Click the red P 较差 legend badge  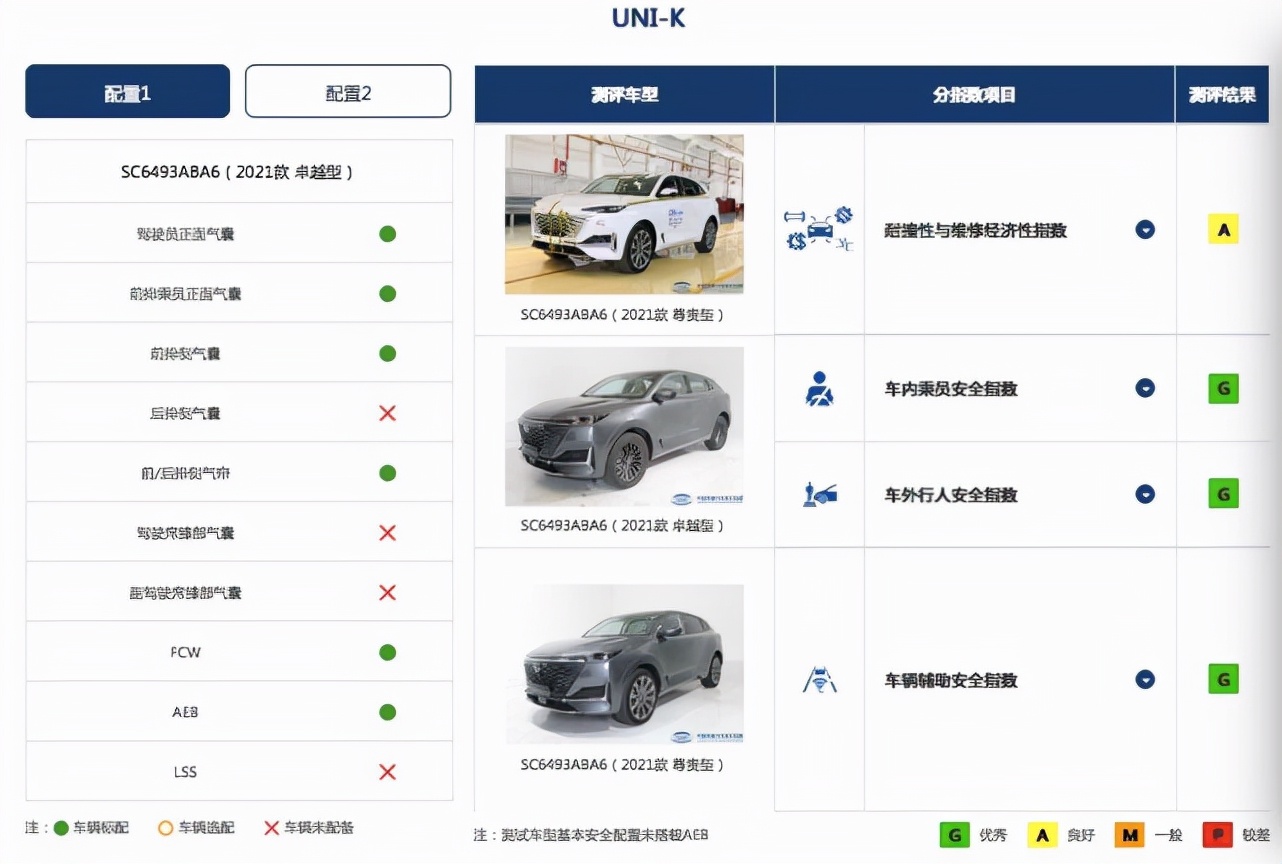click(1218, 835)
